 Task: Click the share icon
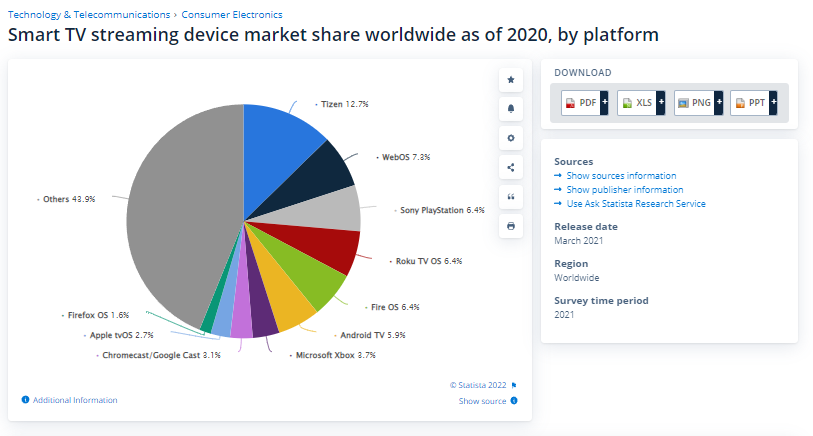(x=511, y=167)
